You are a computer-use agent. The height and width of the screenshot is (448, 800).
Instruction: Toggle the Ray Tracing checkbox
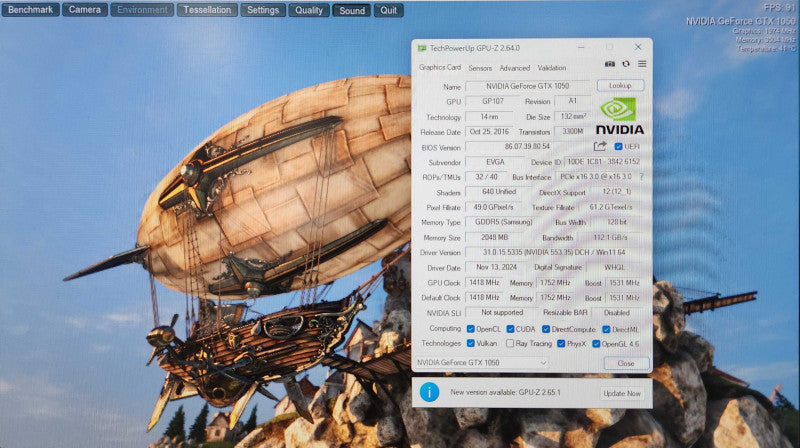point(510,343)
